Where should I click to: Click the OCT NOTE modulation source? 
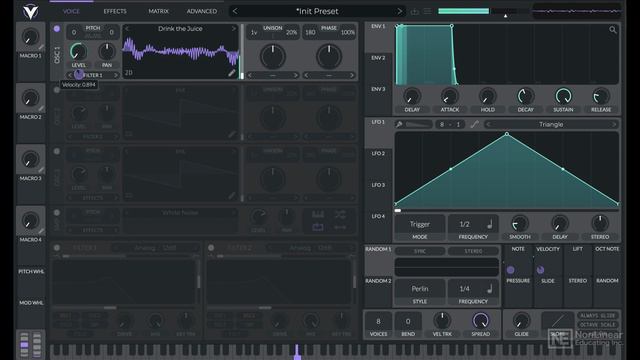[x=607, y=249]
